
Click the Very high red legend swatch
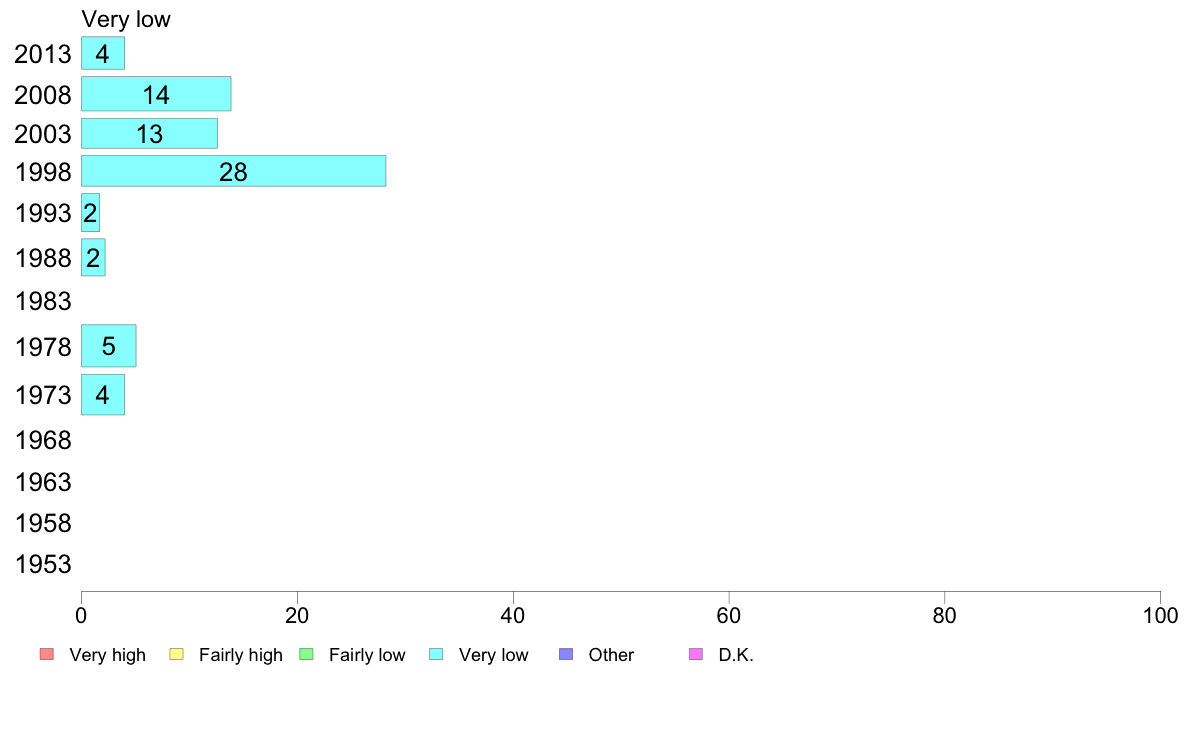pos(47,654)
